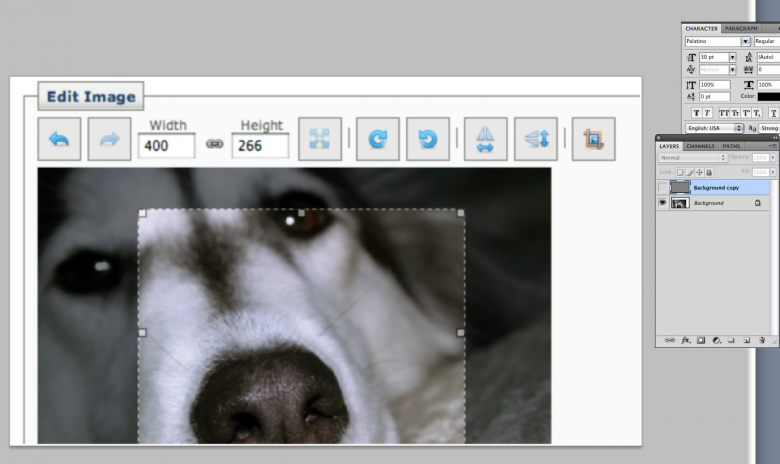Screen dimensions: 780x464
Task: Toggle Superscript text style
Action: [746, 113]
